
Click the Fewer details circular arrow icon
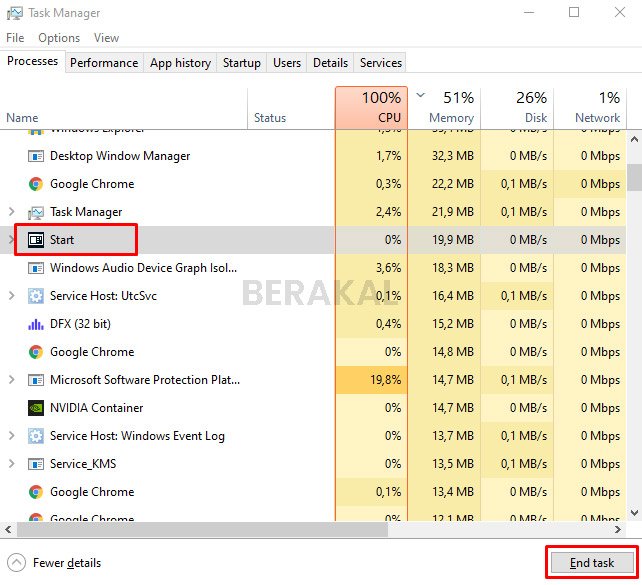[x=16, y=563]
